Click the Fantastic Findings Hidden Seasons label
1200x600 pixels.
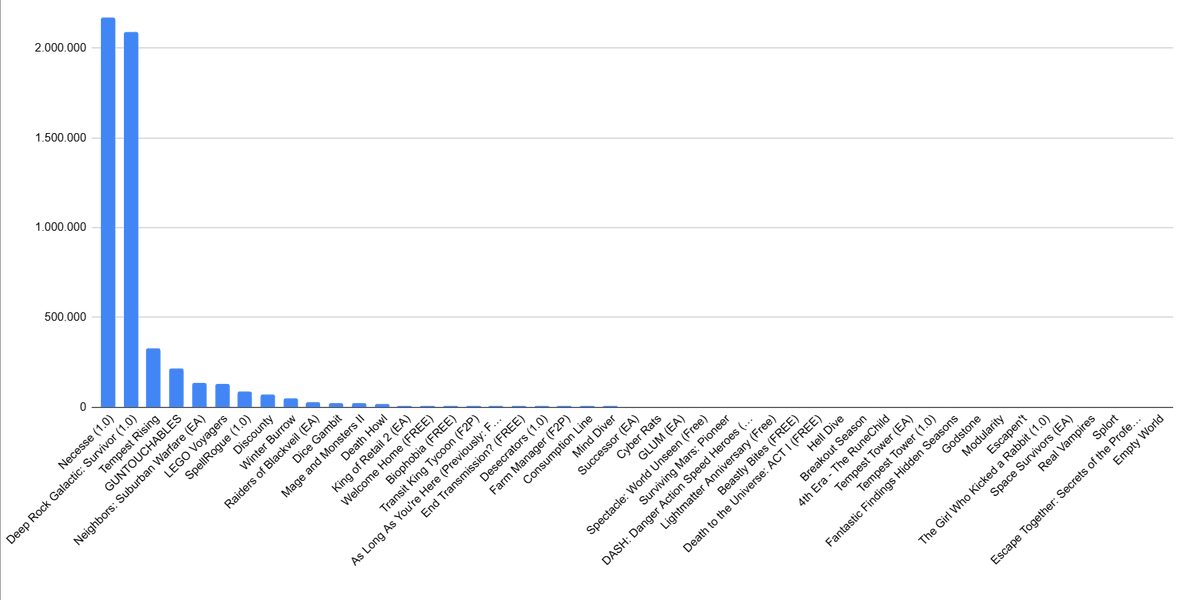pos(891,480)
